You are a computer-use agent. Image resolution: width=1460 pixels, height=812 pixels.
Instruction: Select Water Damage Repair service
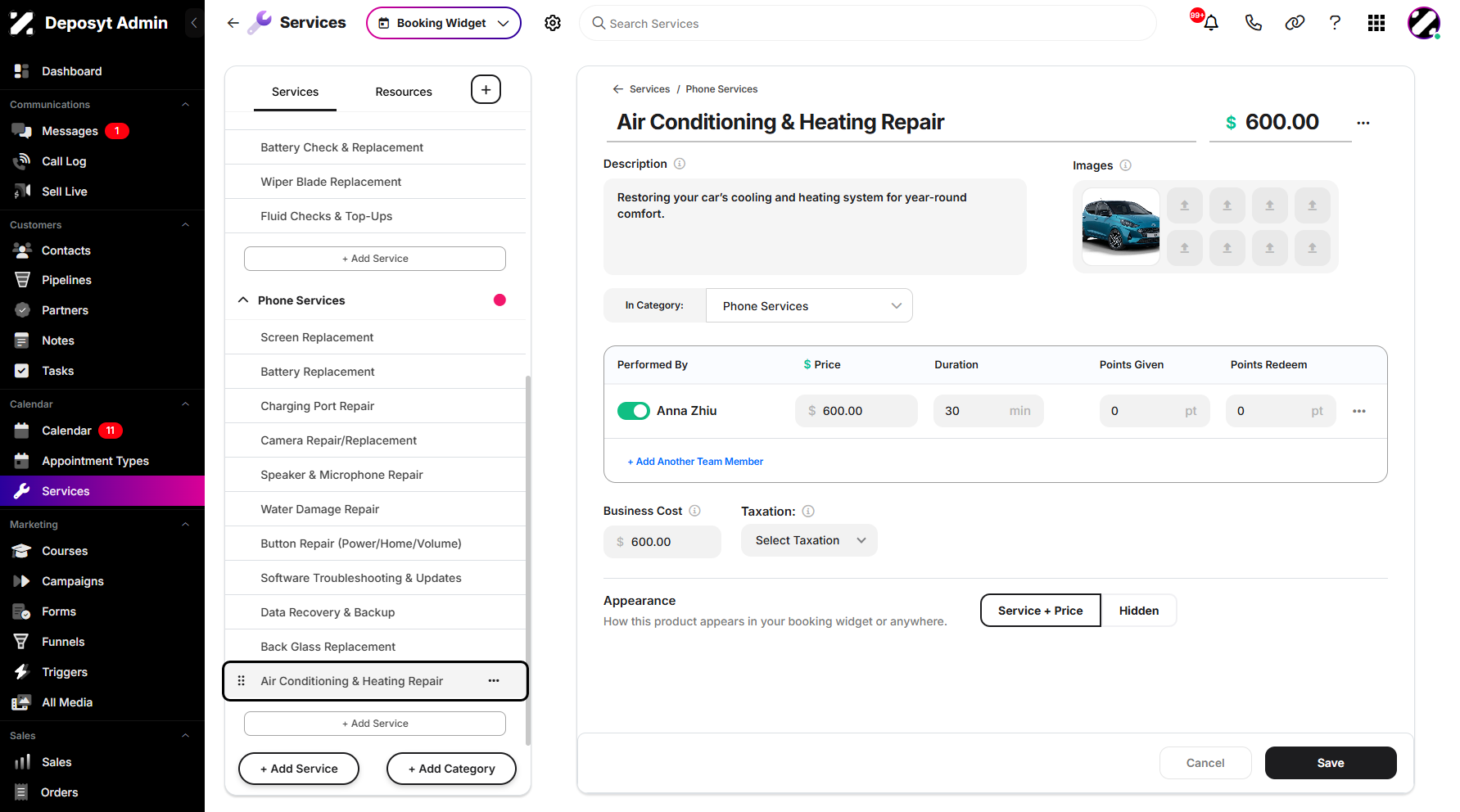coord(376,509)
